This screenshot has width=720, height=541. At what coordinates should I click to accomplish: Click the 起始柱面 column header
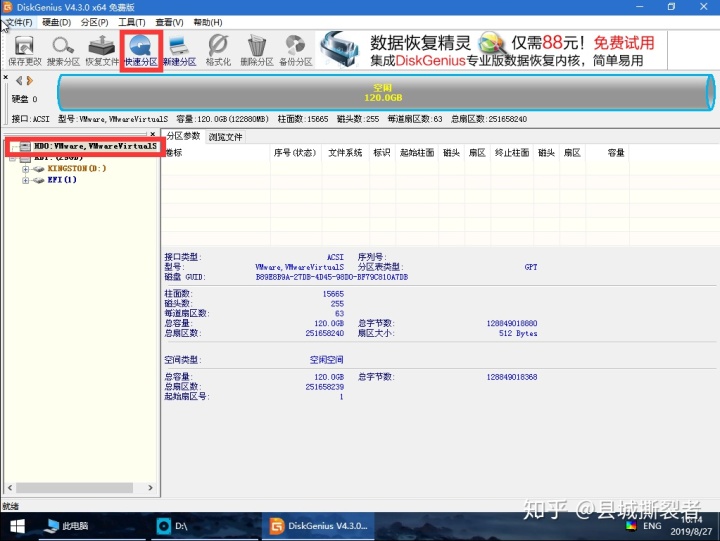coord(417,152)
